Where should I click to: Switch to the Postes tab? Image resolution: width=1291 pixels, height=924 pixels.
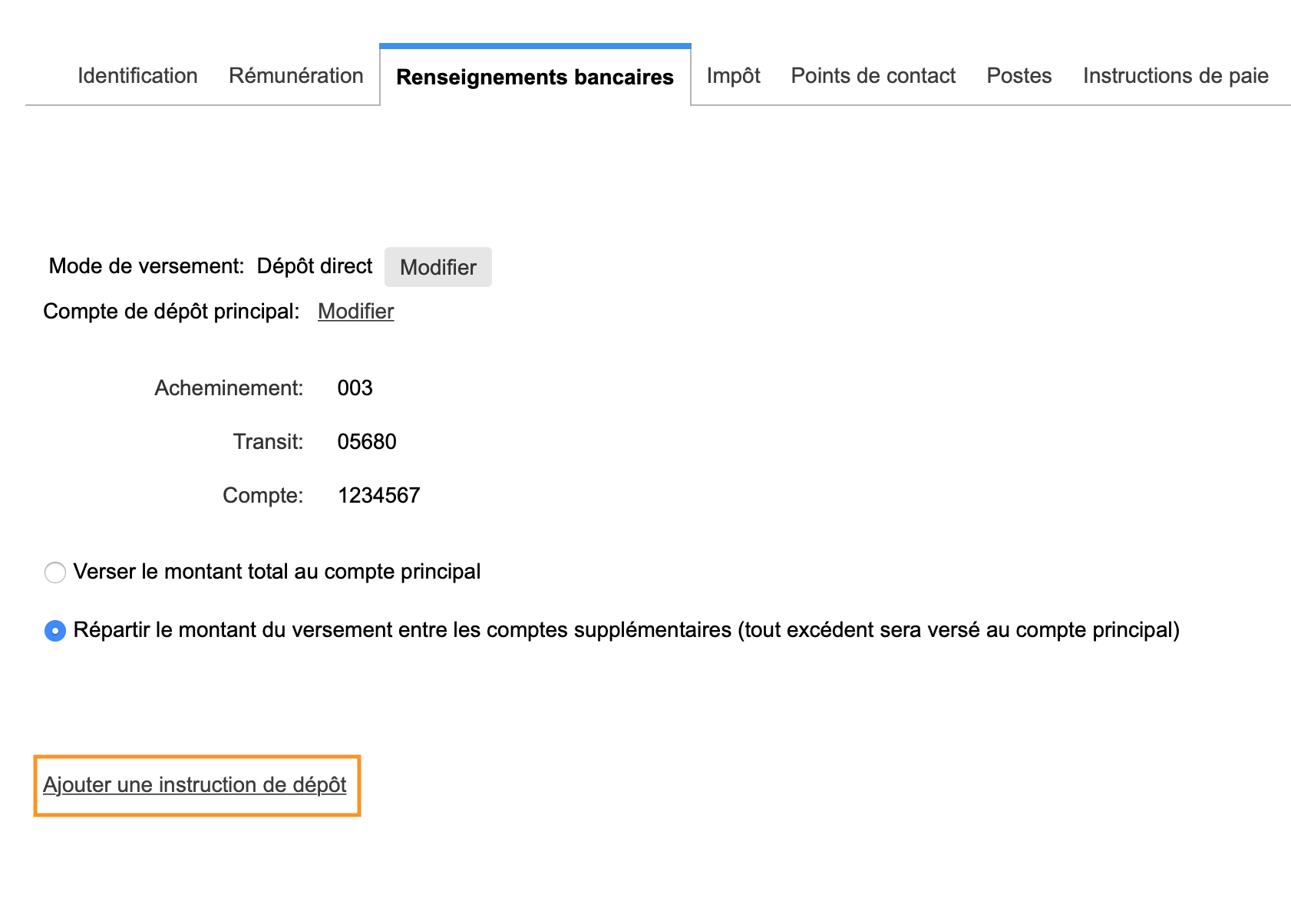point(1019,76)
